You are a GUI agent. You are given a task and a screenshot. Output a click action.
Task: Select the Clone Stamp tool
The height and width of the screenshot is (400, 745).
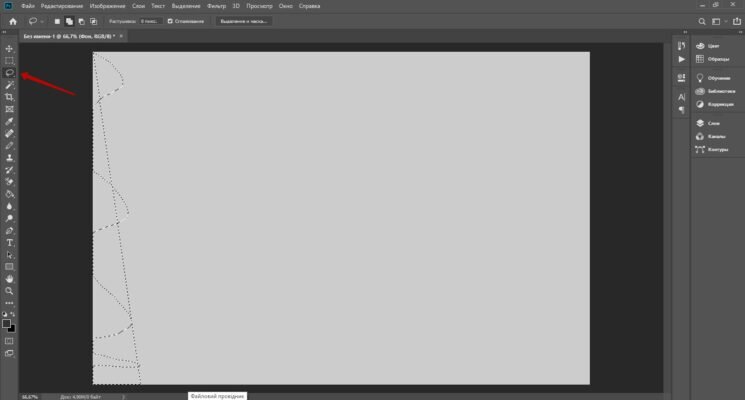(9, 158)
